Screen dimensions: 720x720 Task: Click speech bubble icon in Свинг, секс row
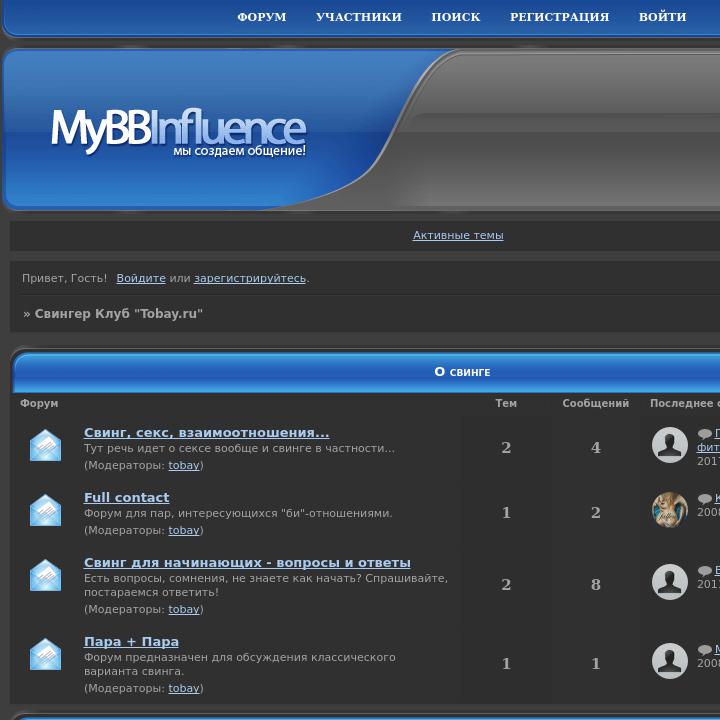tap(704, 434)
